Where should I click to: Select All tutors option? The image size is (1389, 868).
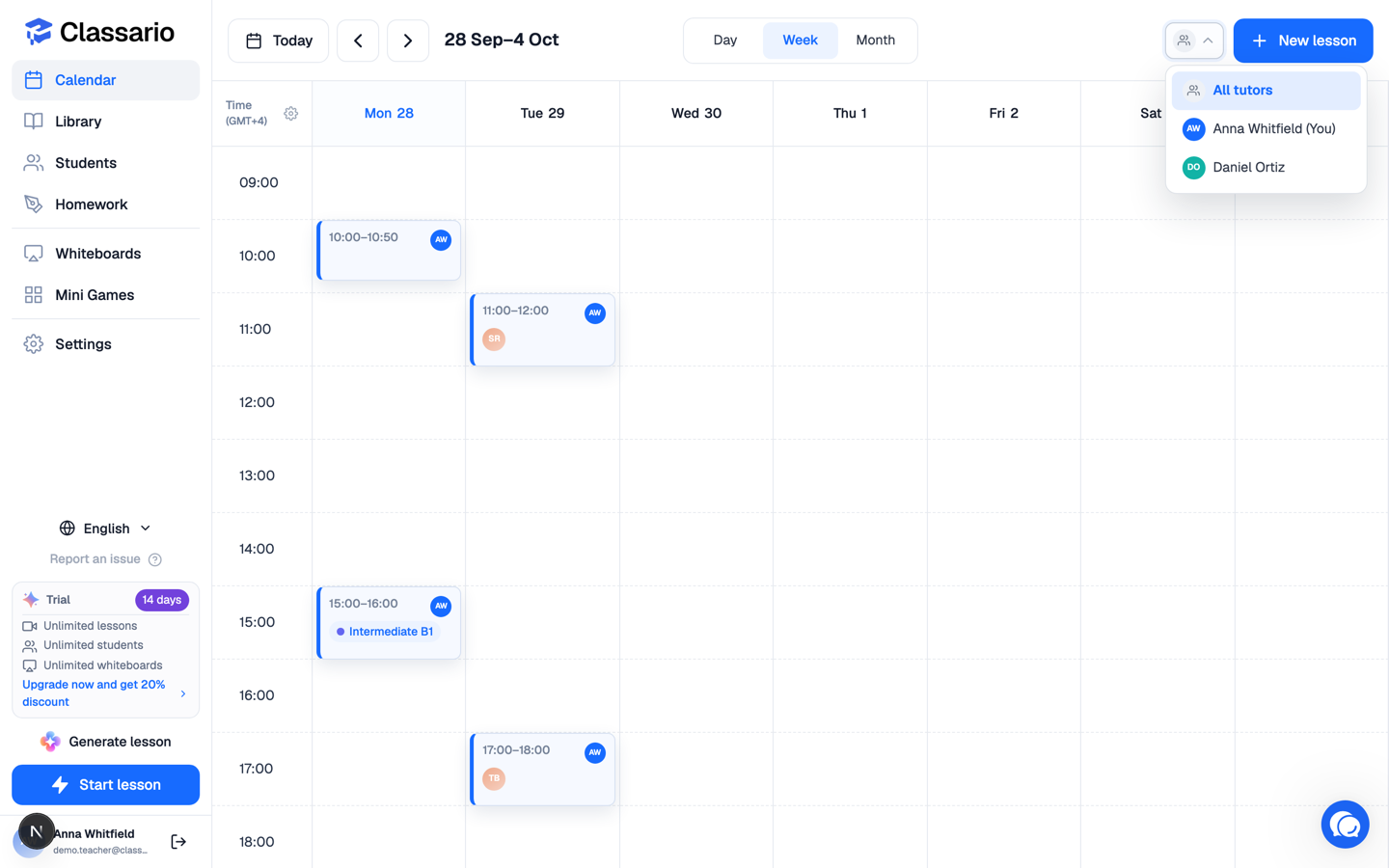coord(1266,91)
